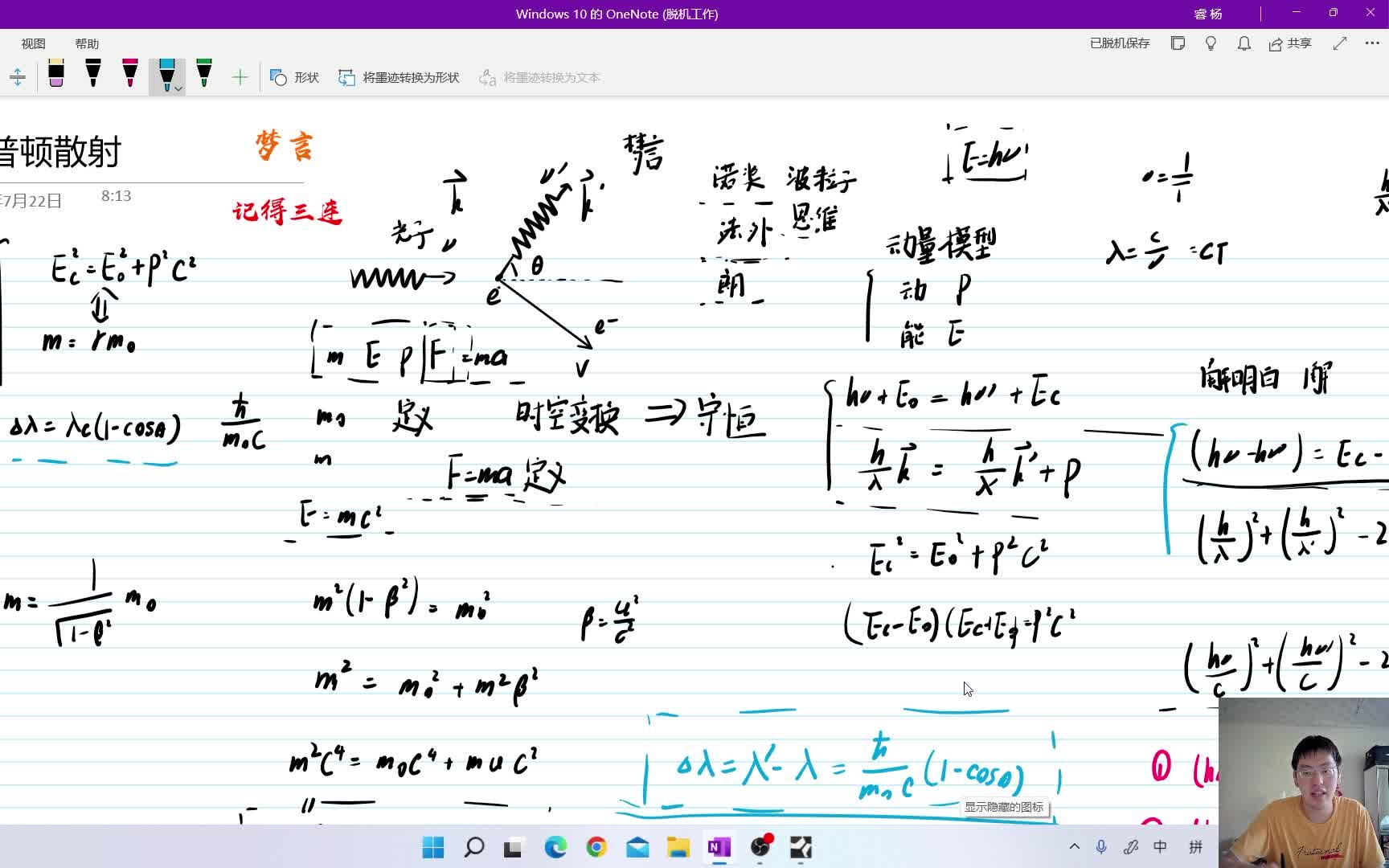The height and width of the screenshot is (868, 1389).
Task: Click the page date 7月22日
Action: (x=31, y=201)
